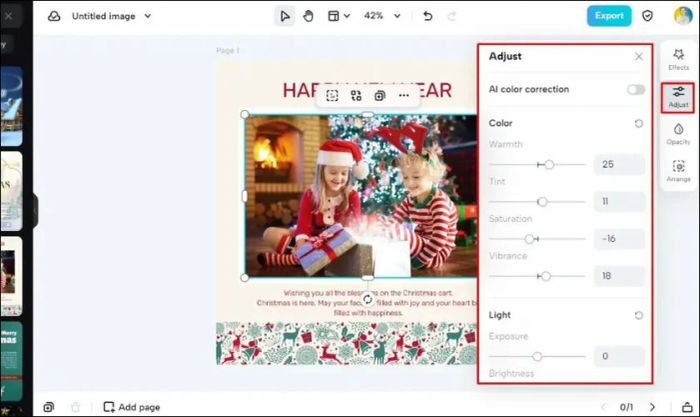Open the Arrange panel

click(x=679, y=171)
